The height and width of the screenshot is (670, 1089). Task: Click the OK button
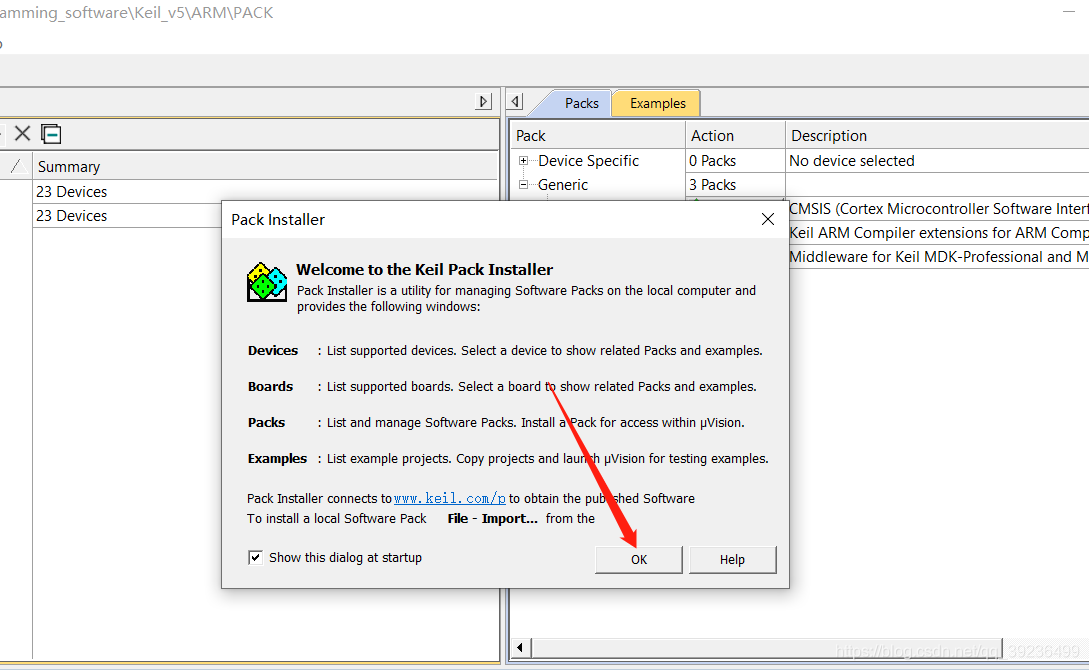639,560
